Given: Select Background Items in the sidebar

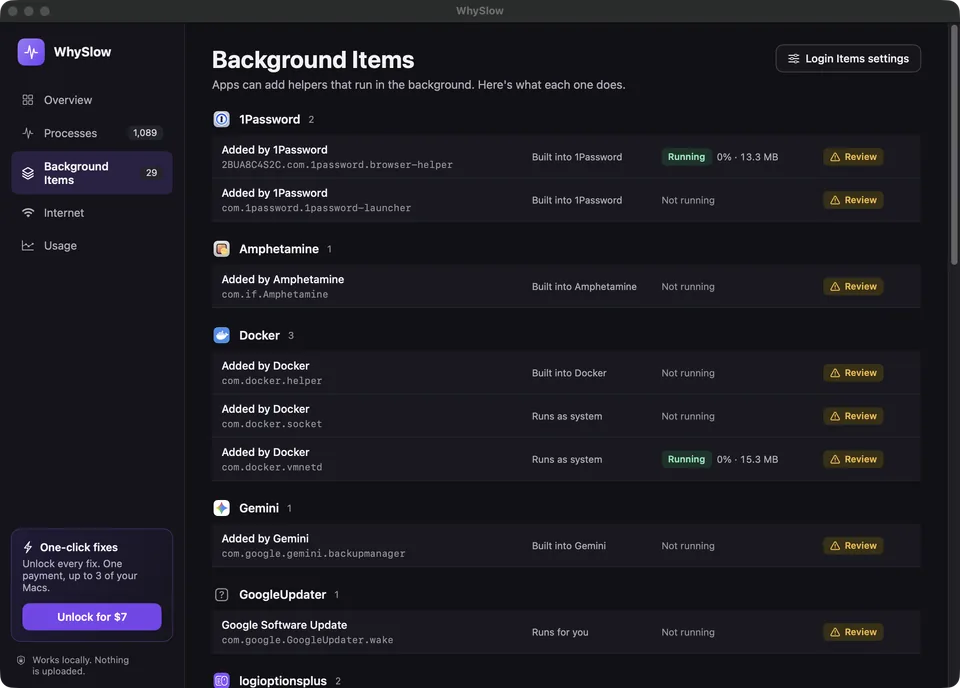Looking at the screenshot, I should tap(92, 173).
